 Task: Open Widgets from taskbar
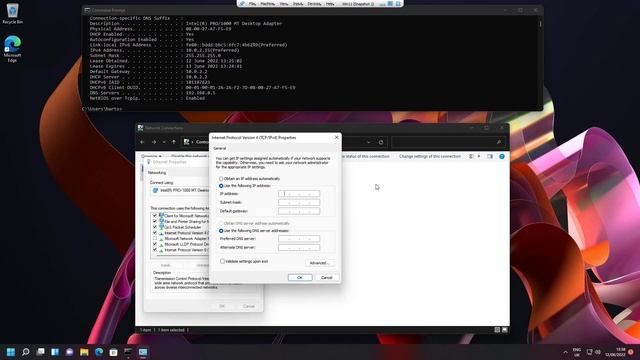(55, 352)
